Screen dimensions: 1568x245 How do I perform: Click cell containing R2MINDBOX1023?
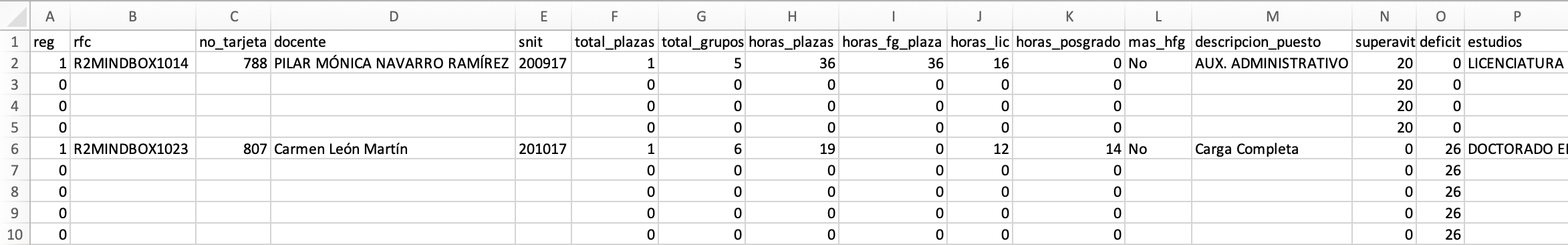(x=133, y=149)
